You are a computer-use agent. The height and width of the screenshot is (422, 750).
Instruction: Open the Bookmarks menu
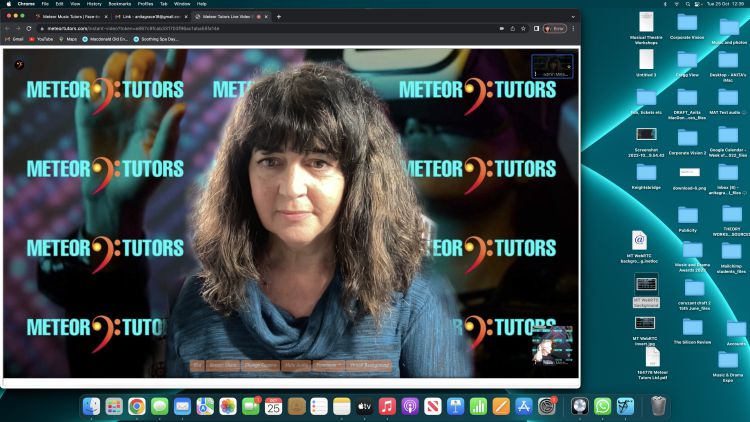pyautogui.click(x=120, y=4)
